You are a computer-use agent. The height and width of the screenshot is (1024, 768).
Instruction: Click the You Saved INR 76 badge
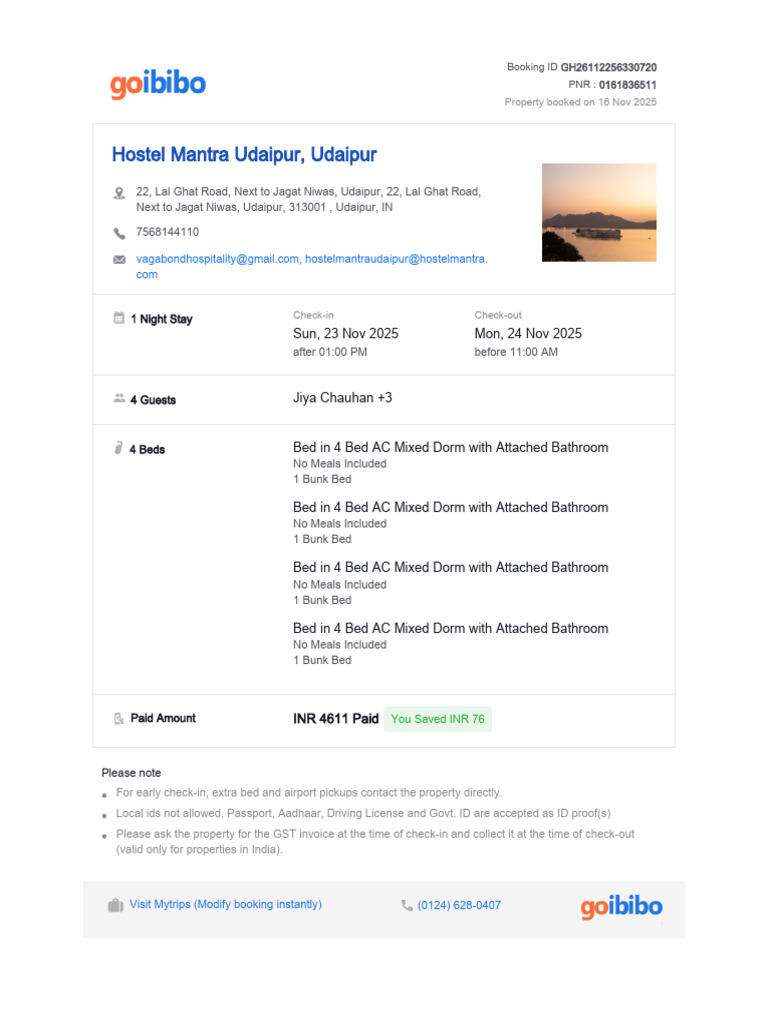click(438, 719)
